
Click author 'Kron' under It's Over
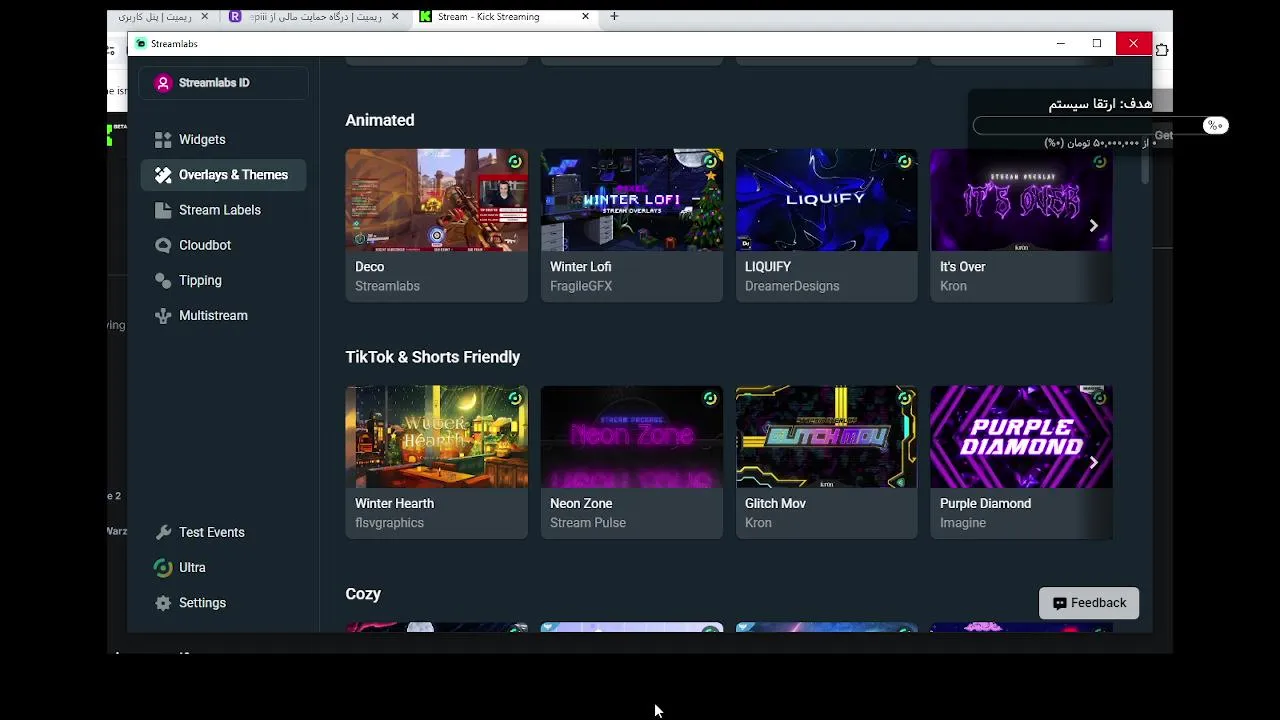[x=953, y=286]
